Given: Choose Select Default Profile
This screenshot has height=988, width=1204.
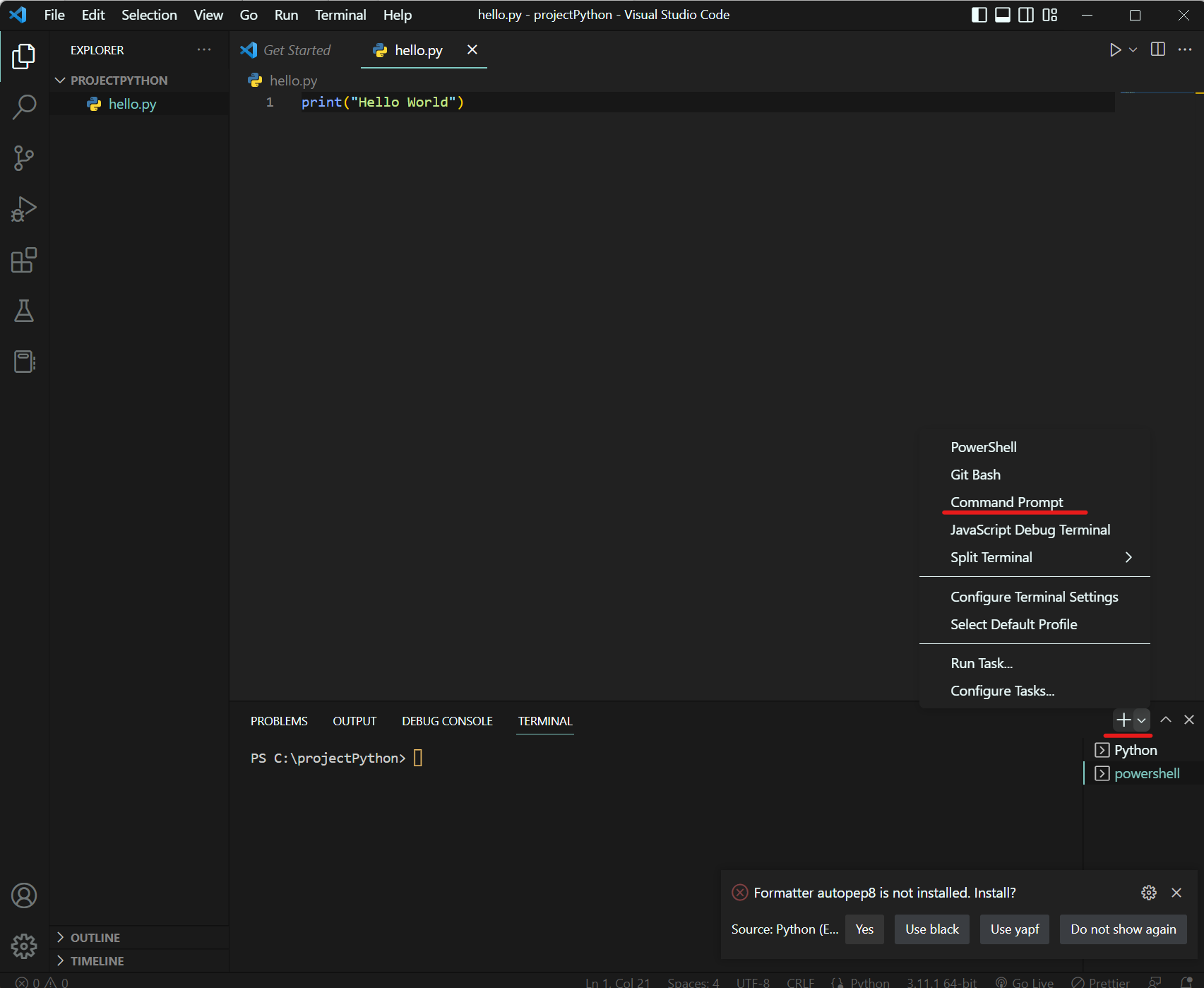Looking at the screenshot, I should 1035,624.
